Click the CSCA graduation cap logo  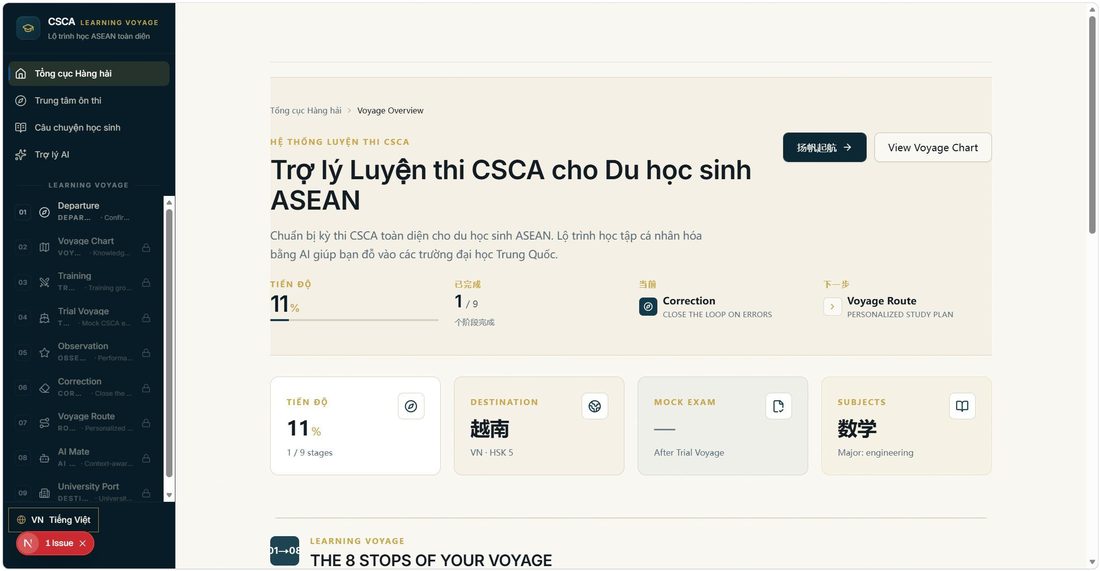28,28
